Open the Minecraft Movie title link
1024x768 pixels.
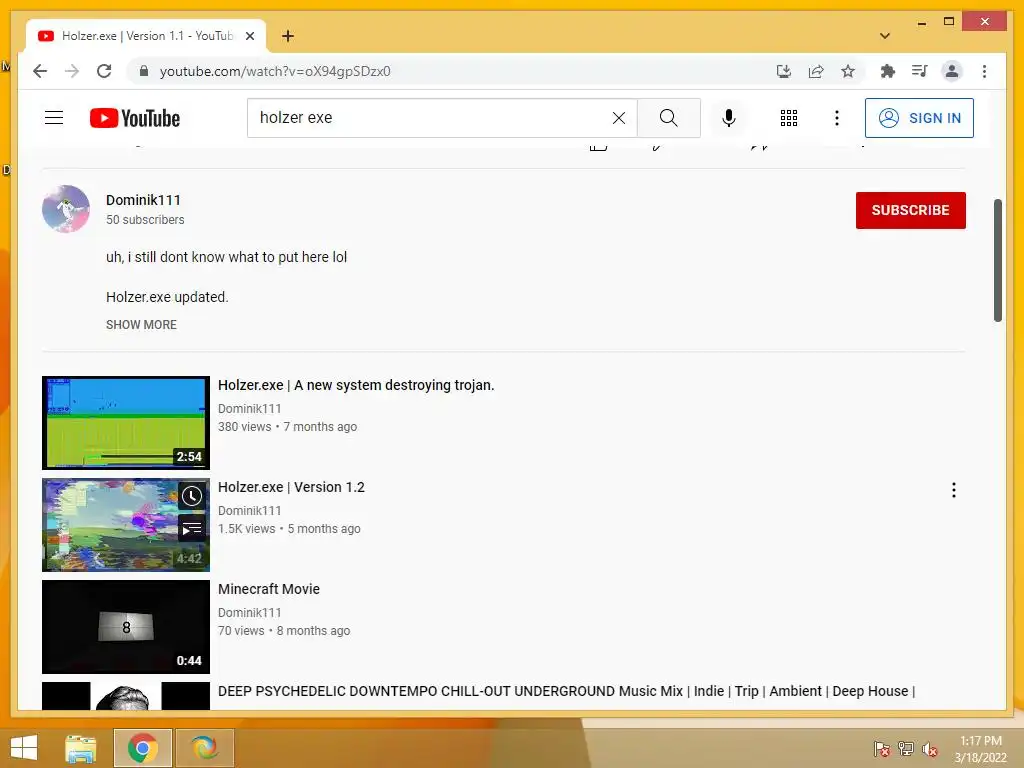(x=269, y=589)
